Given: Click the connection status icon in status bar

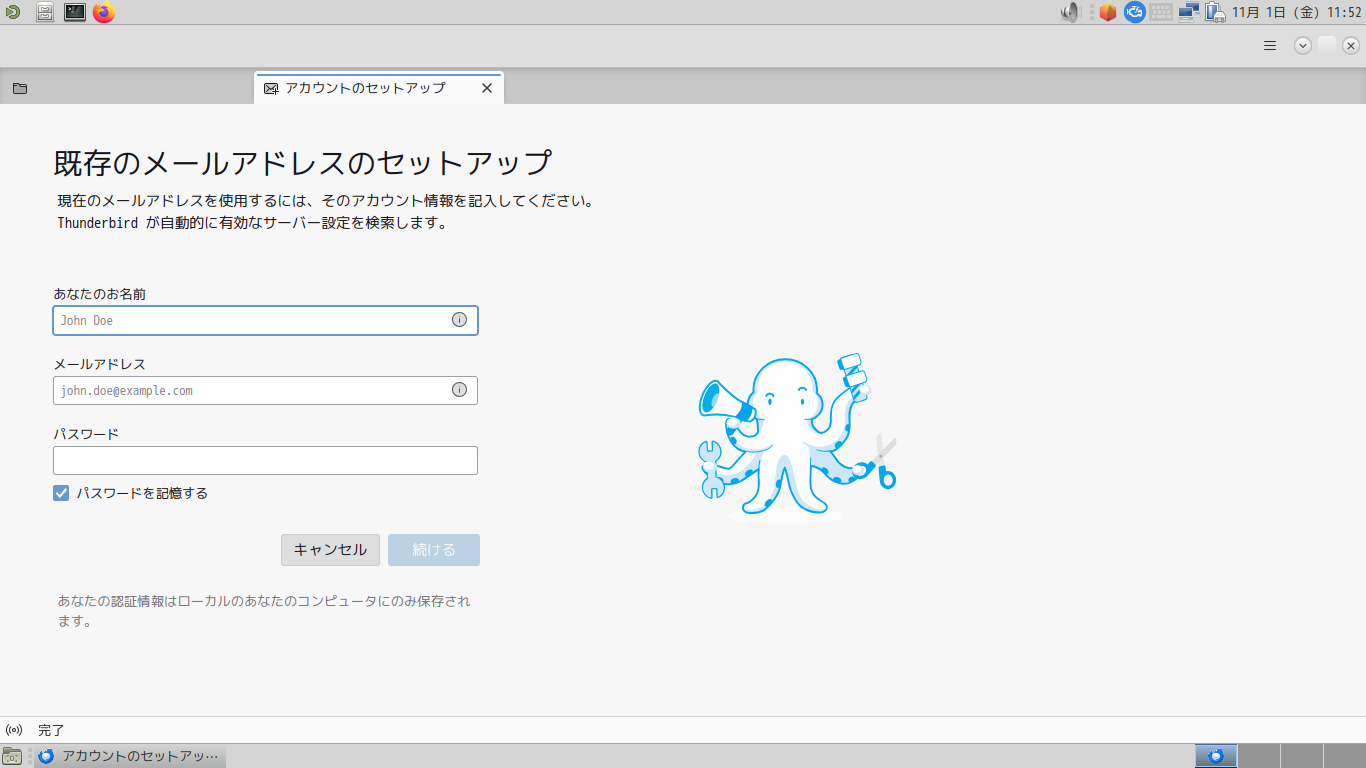Looking at the screenshot, I should [x=14, y=730].
